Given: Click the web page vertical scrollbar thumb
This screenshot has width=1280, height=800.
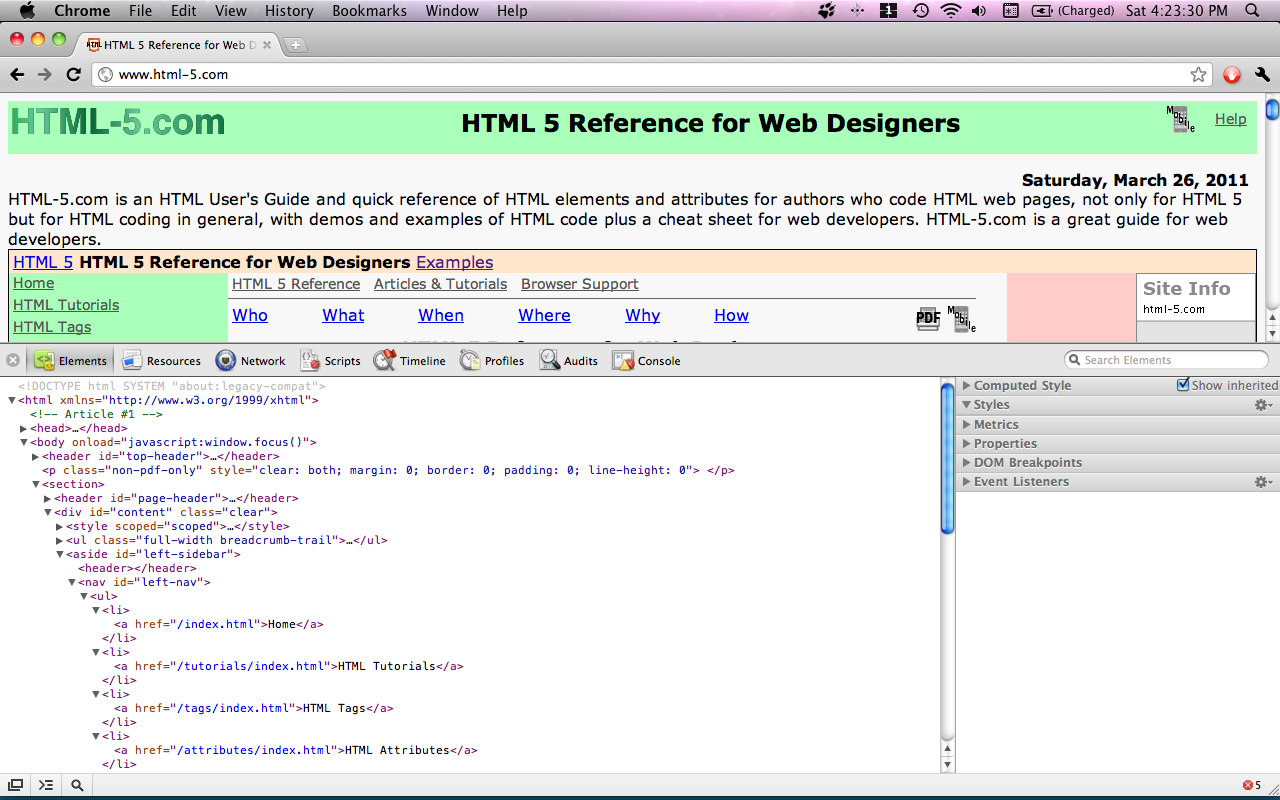Looking at the screenshot, I should [x=1272, y=108].
